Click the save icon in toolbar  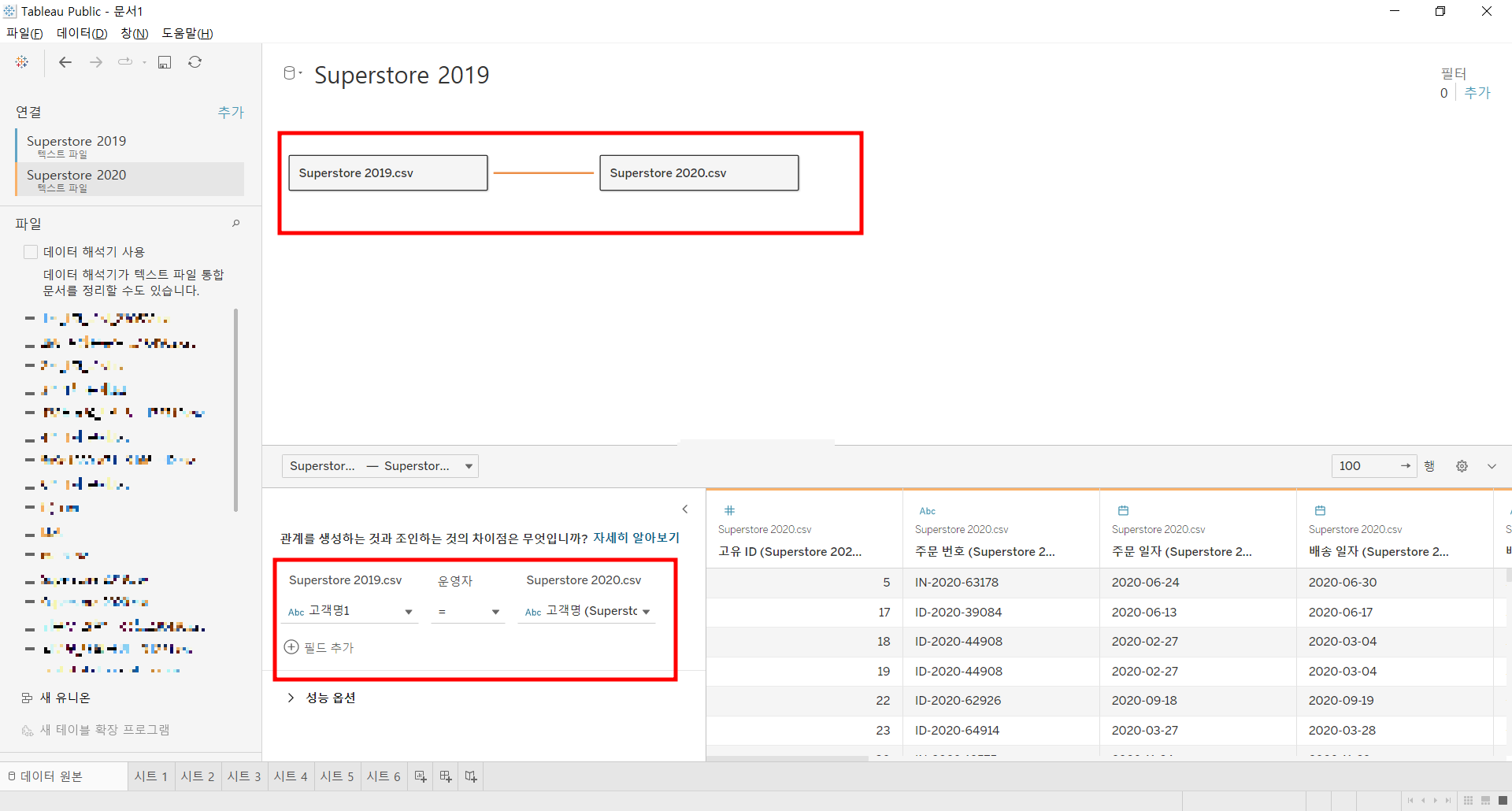click(x=165, y=62)
